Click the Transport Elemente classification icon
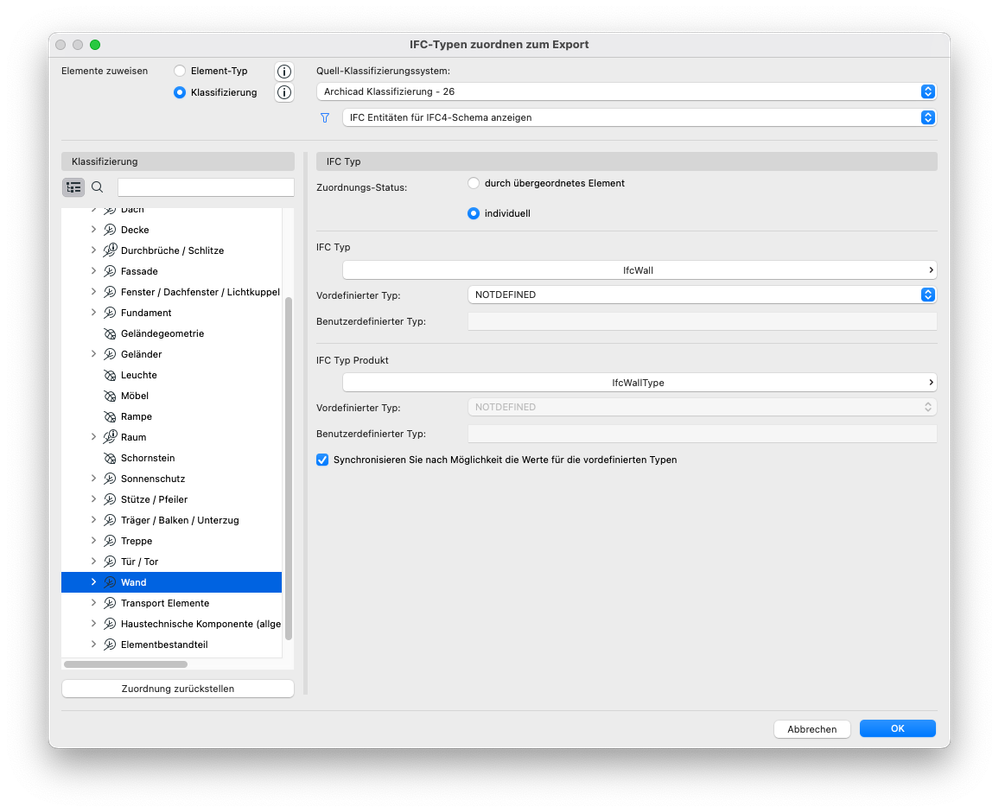This screenshot has width=999, height=812. click(x=110, y=603)
